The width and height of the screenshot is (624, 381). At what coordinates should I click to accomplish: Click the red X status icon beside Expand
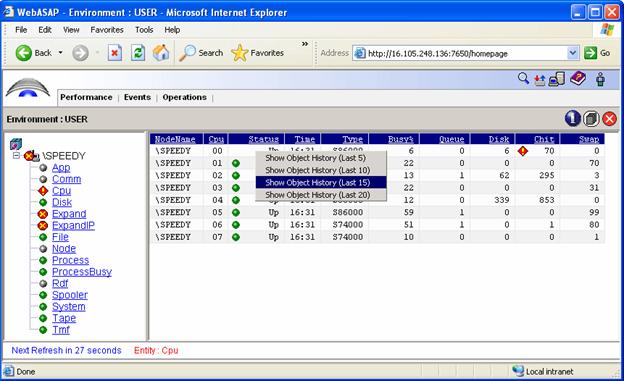pyautogui.click(x=43, y=214)
